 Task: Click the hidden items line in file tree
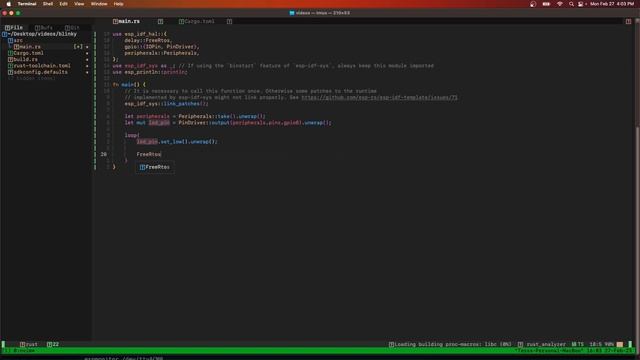coord(32,78)
